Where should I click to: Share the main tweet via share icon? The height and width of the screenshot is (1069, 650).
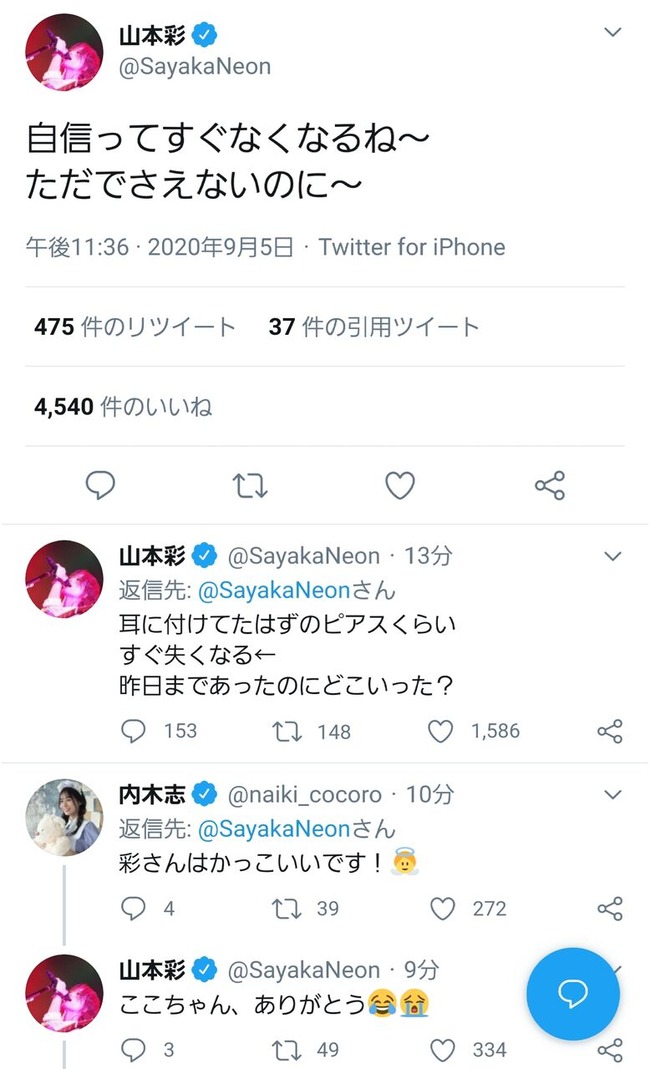pyautogui.click(x=550, y=485)
